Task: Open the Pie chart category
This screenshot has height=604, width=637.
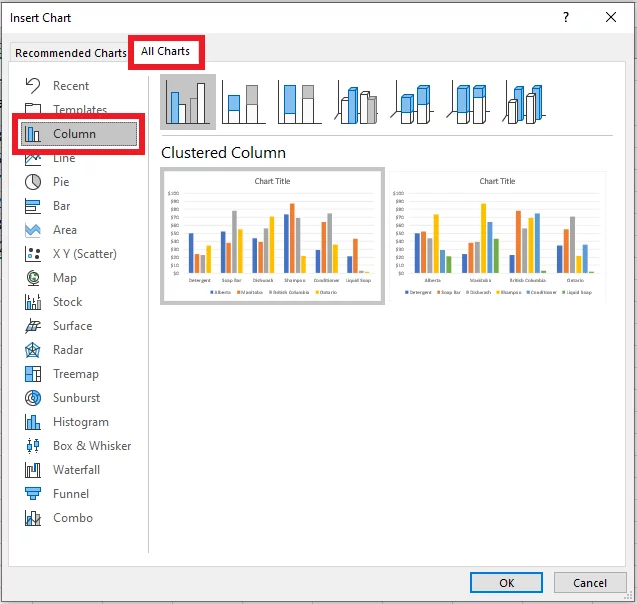Action: (61, 182)
